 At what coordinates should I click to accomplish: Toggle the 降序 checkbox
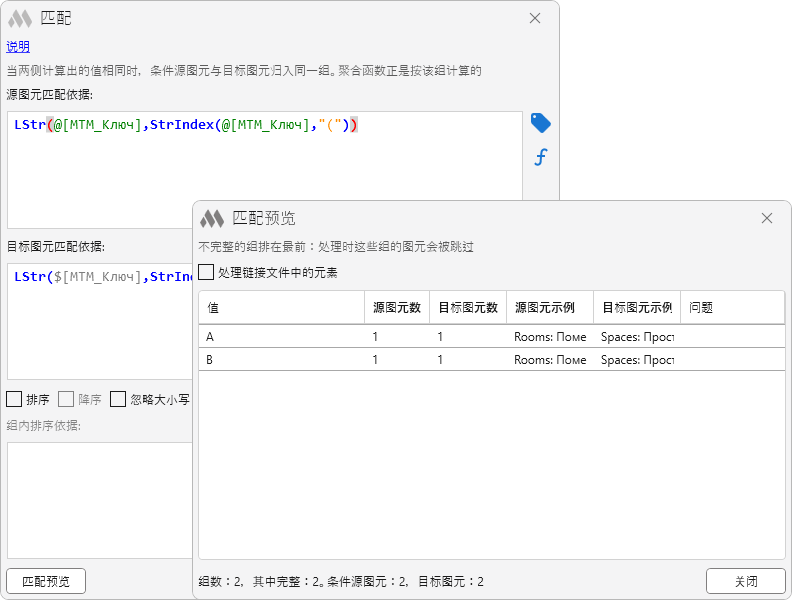[x=66, y=399]
